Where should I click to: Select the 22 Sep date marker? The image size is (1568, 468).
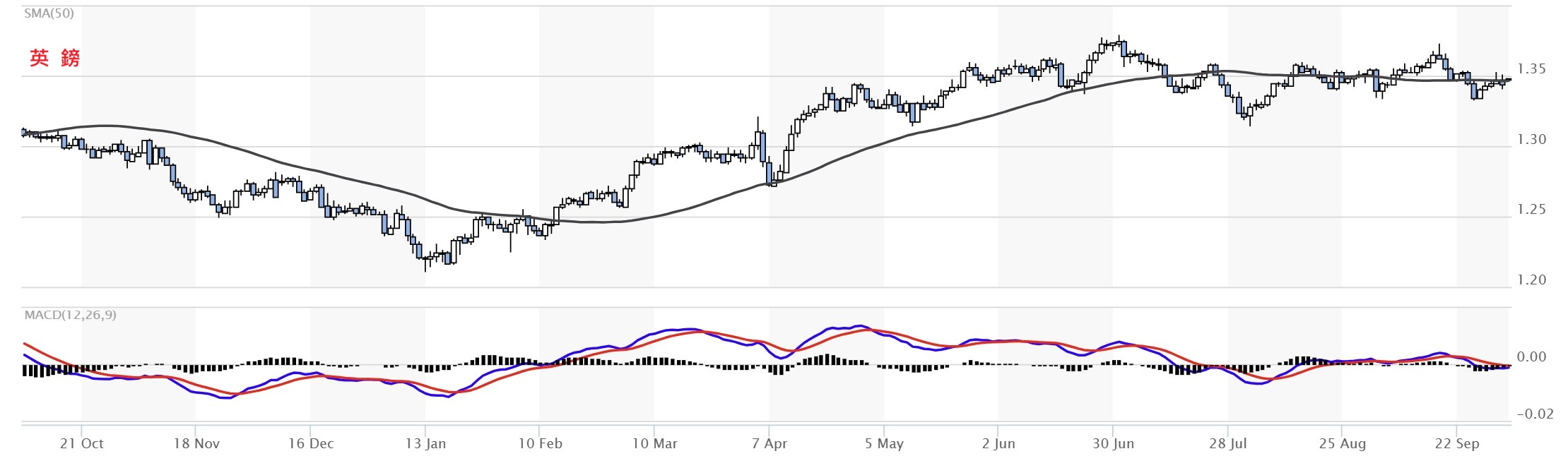pyautogui.click(x=1456, y=444)
